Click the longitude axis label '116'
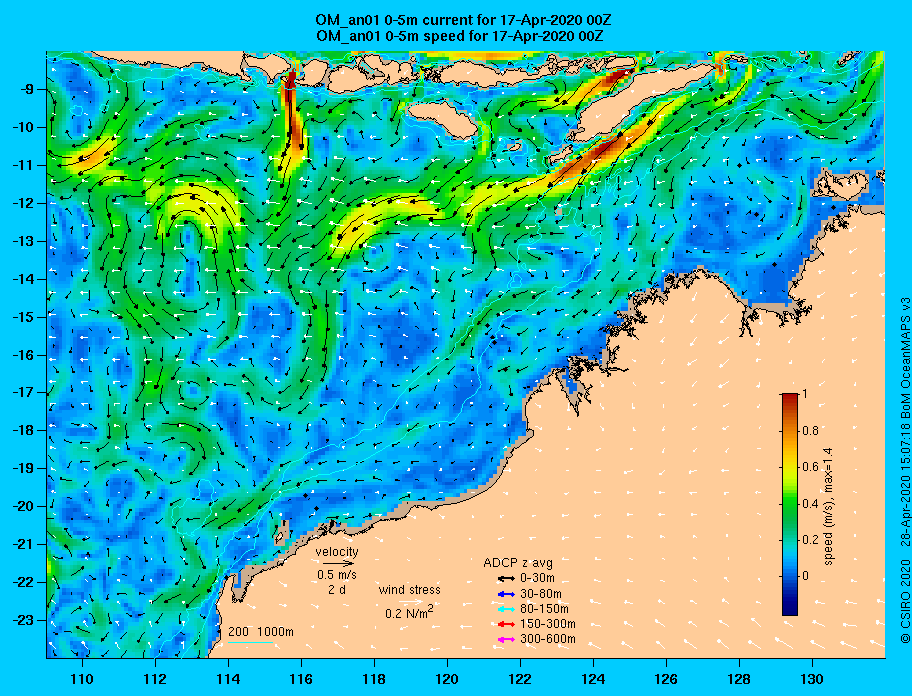 pyautogui.click(x=301, y=679)
